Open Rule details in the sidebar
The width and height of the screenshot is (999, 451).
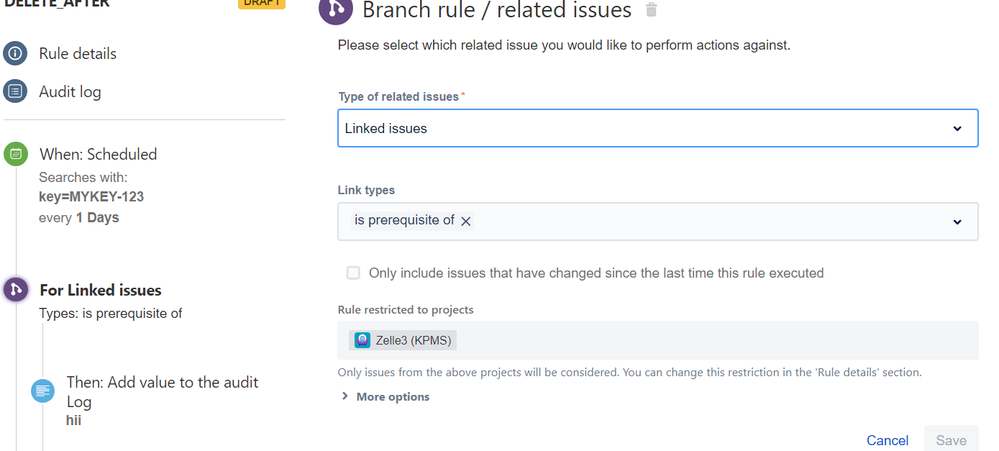tap(78, 54)
